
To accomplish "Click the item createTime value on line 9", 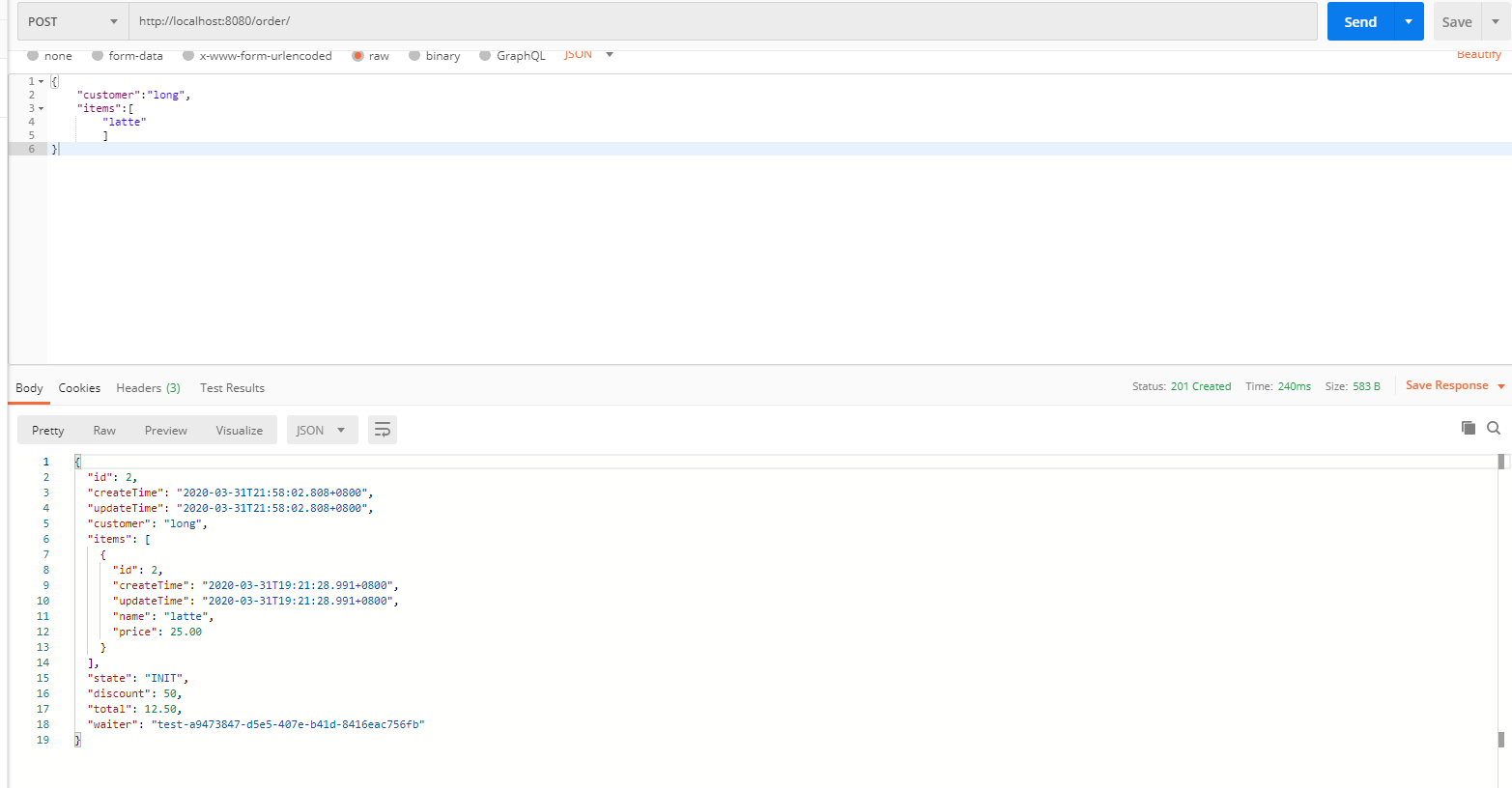I will (298, 585).
